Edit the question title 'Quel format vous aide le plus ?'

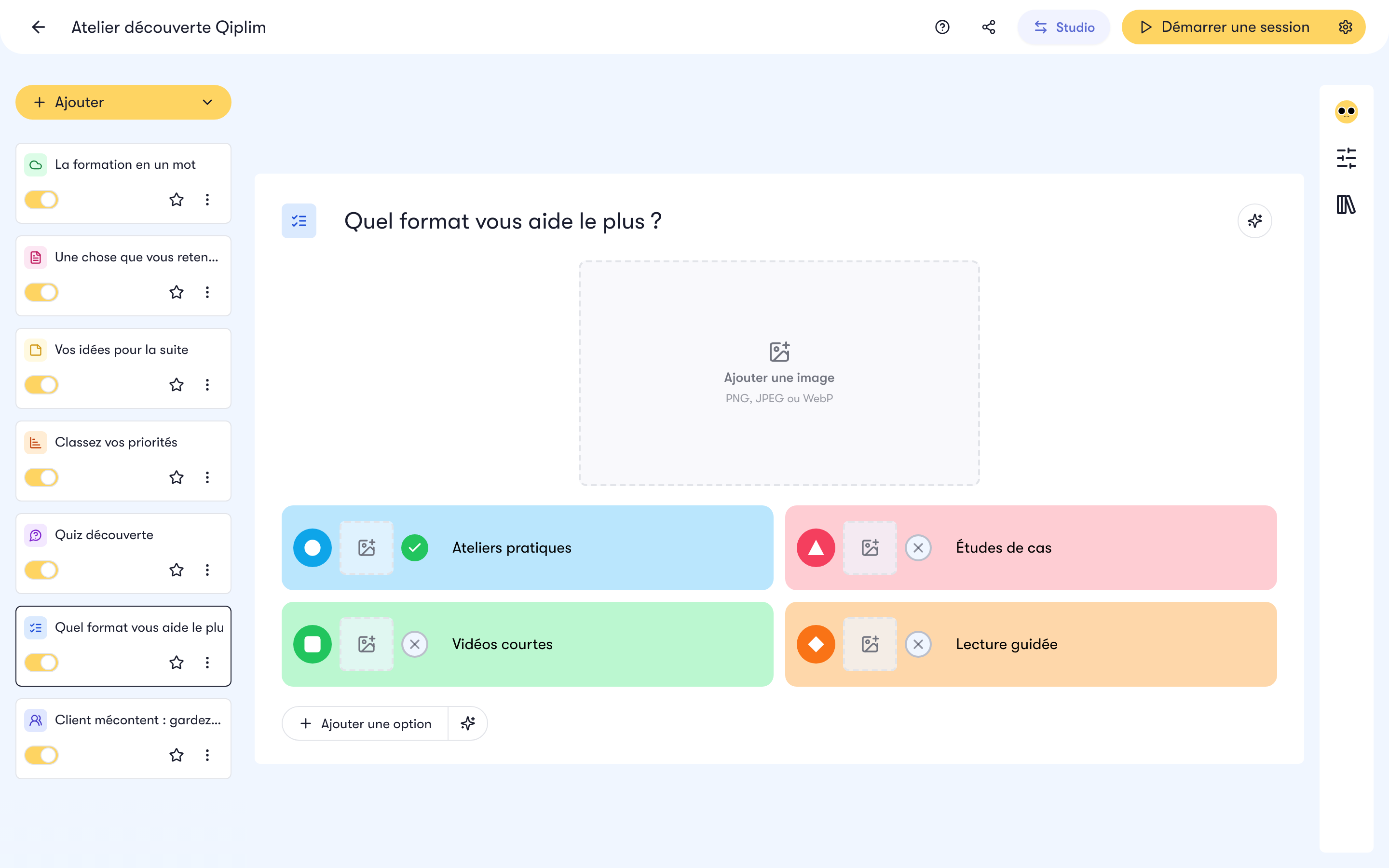[503, 221]
